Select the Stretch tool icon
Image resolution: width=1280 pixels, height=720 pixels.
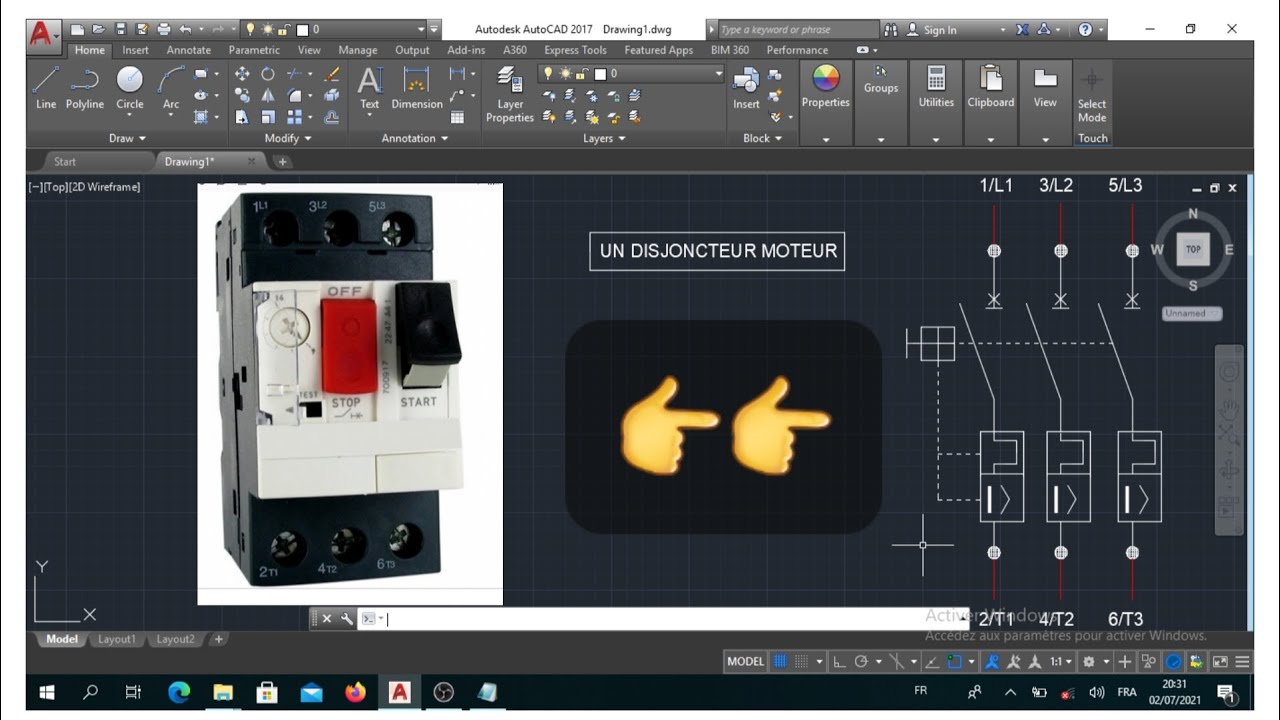[242, 117]
